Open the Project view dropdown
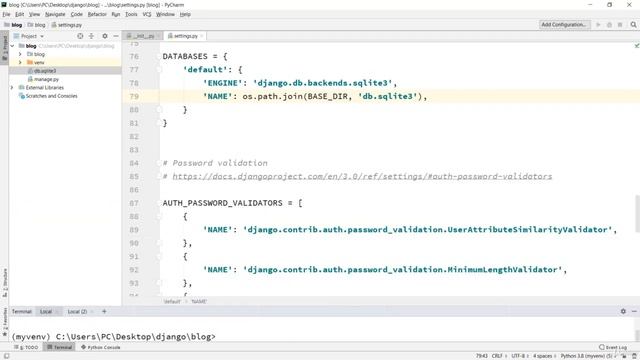640x360 pixels. [29, 36]
